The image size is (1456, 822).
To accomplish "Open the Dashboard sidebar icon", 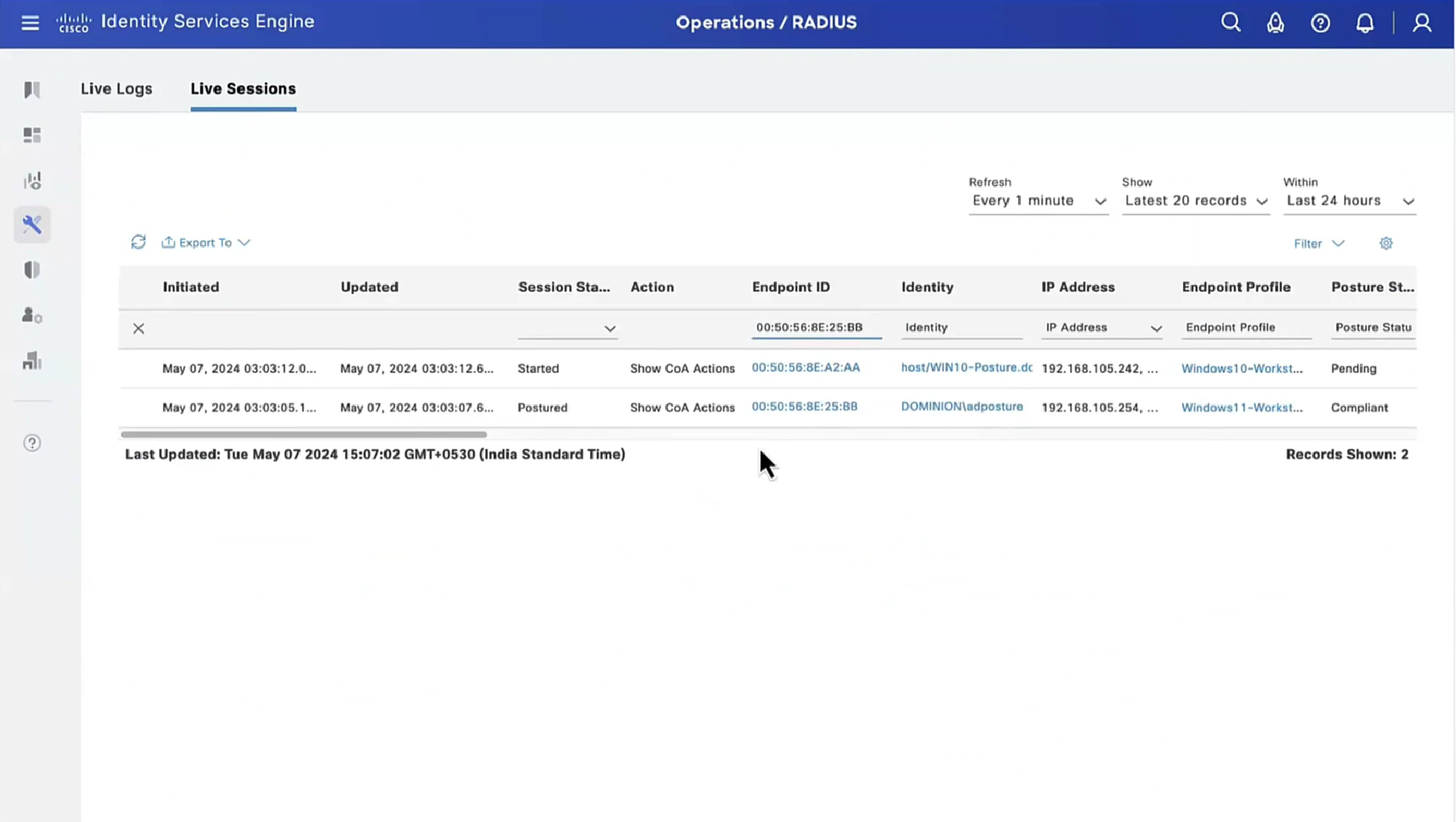I will point(32,135).
